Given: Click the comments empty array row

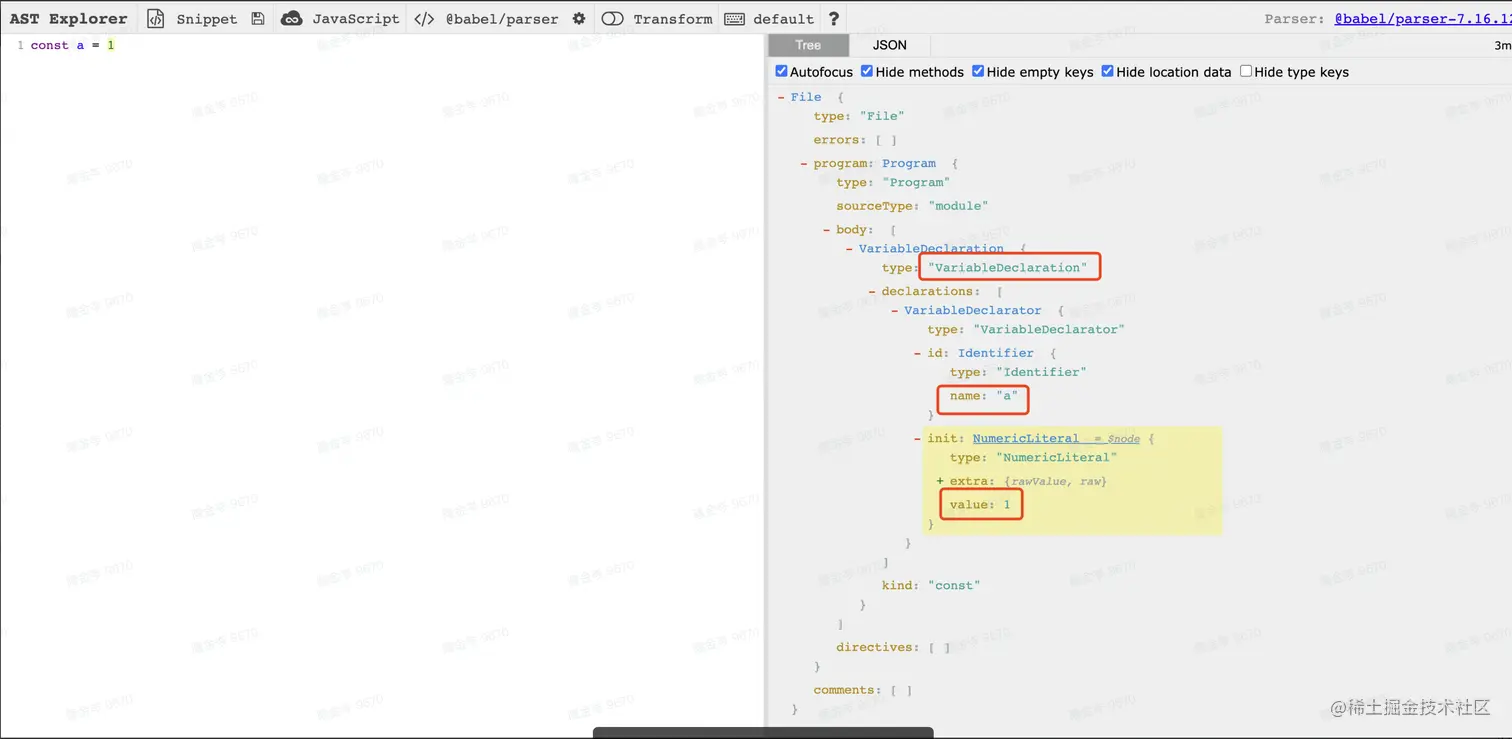Looking at the screenshot, I should [x=863, y=690].
